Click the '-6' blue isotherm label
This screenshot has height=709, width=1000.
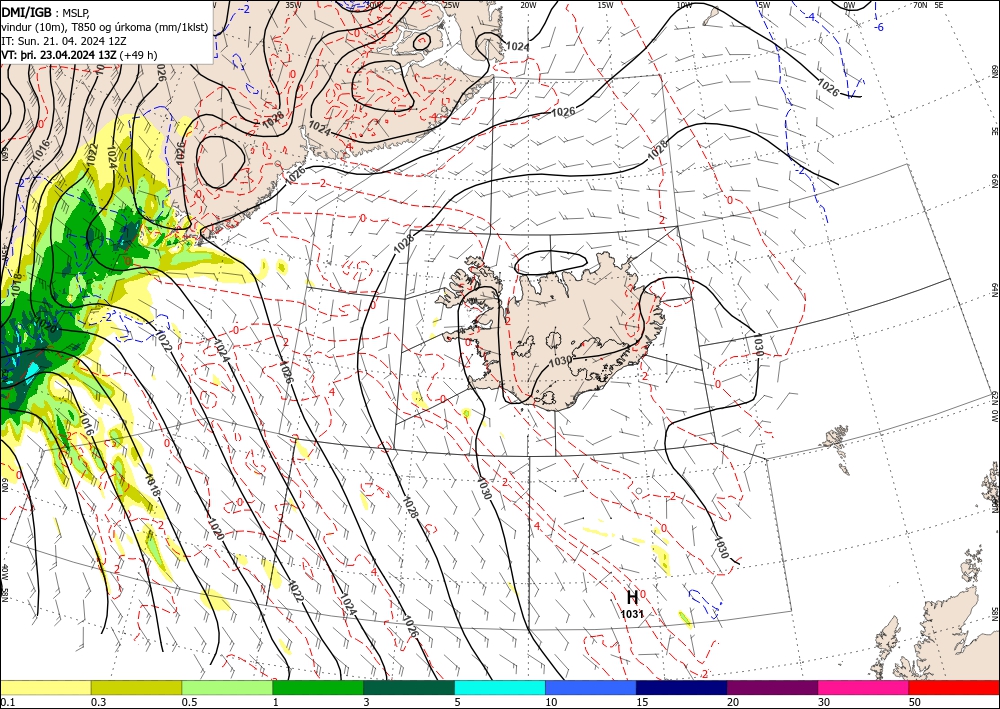click(879, 27)
